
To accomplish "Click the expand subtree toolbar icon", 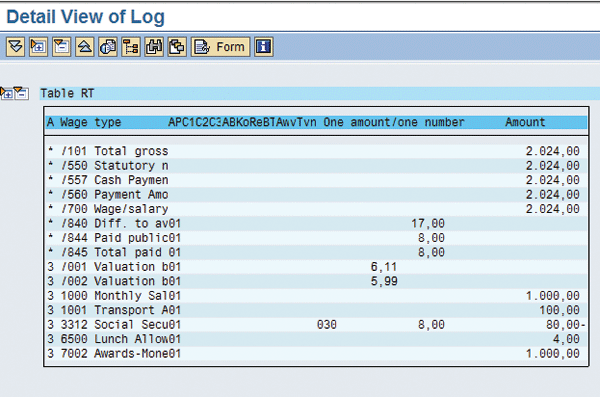I will 38,47.
